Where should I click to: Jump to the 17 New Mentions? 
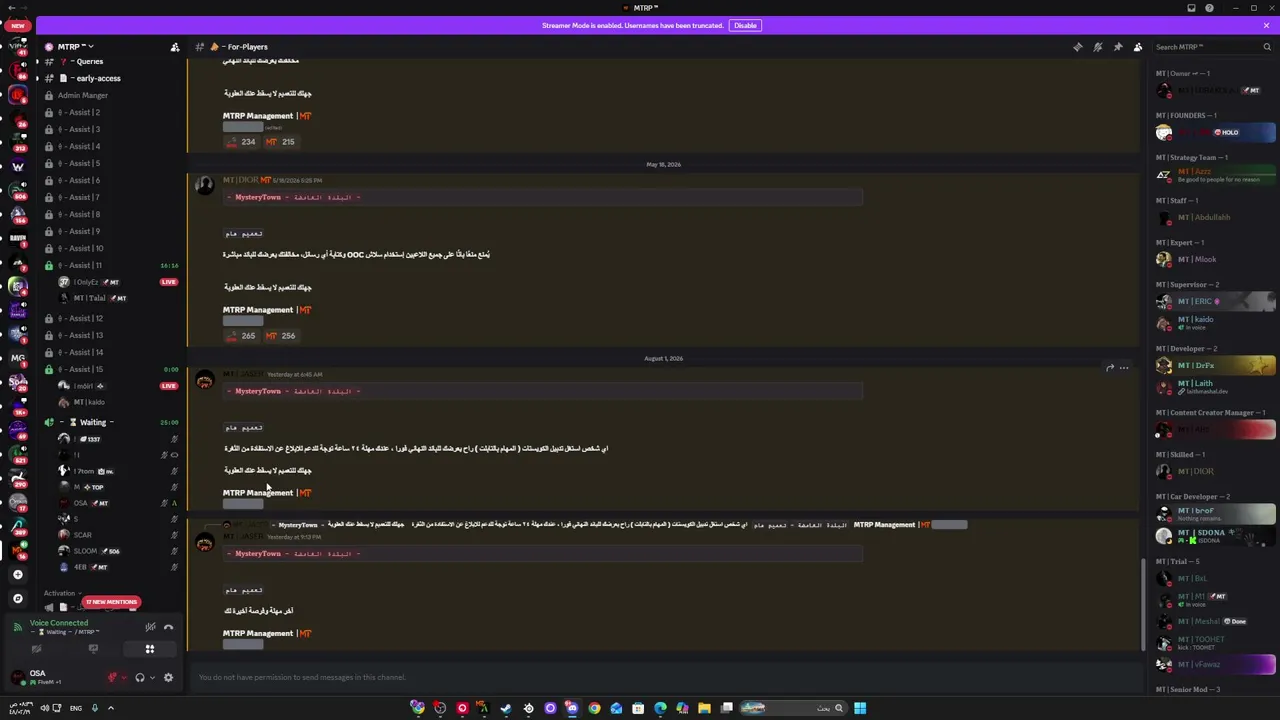(111, 602)
